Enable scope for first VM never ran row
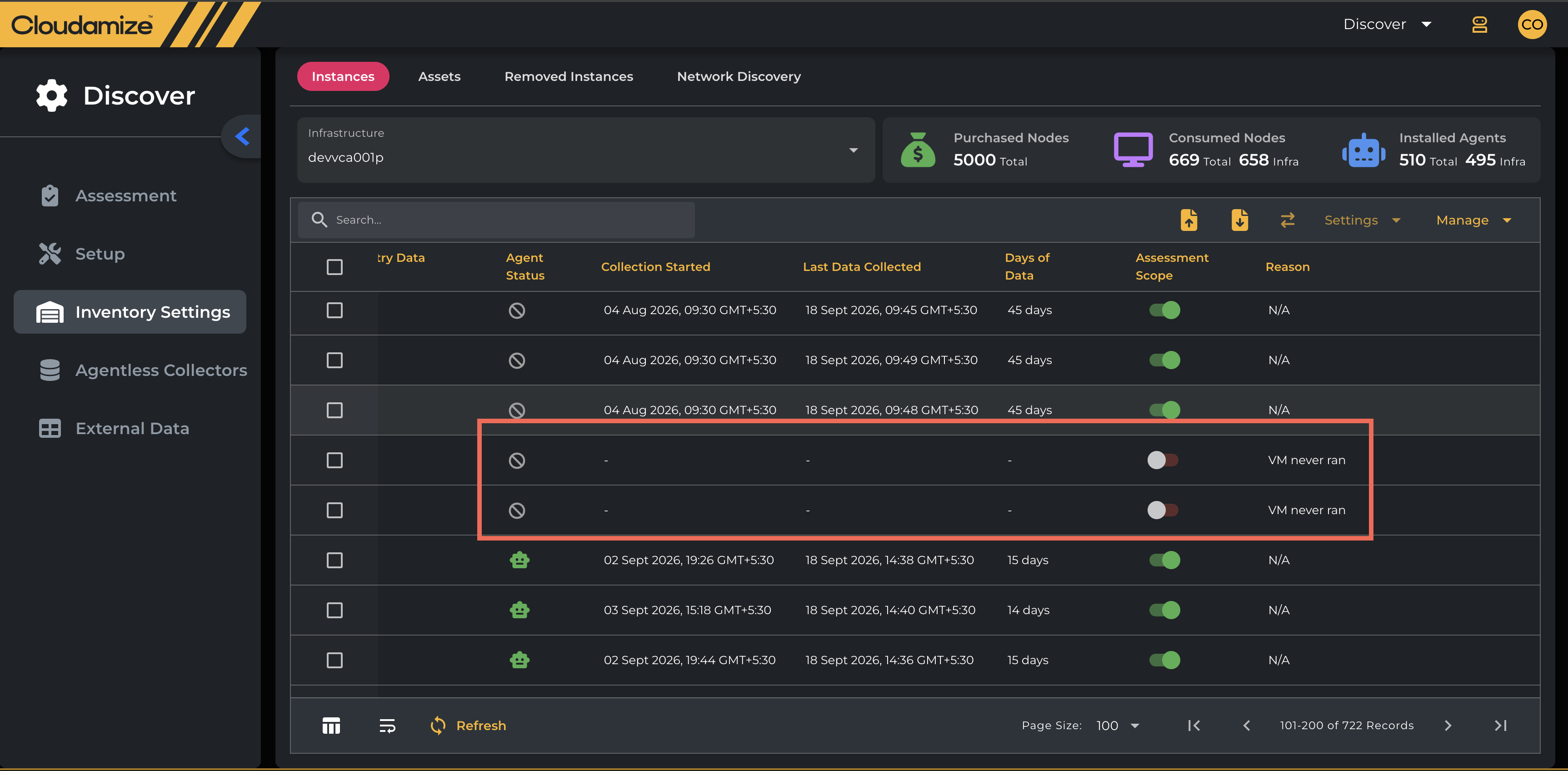Screen dimensions: 1568x771 coord(1163,460)
